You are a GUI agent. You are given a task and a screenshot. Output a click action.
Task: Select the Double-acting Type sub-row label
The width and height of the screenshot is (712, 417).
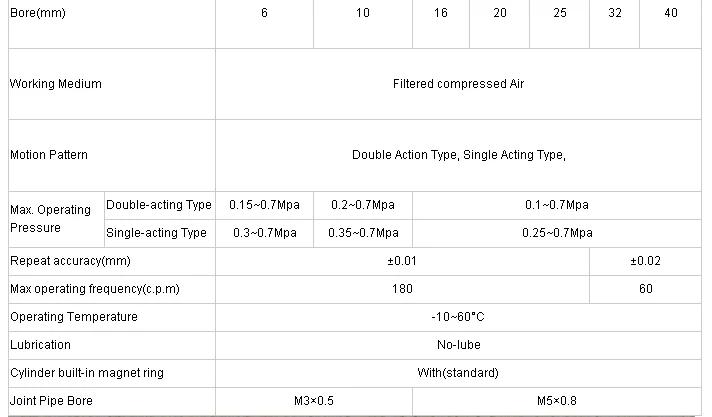(159, 205)
